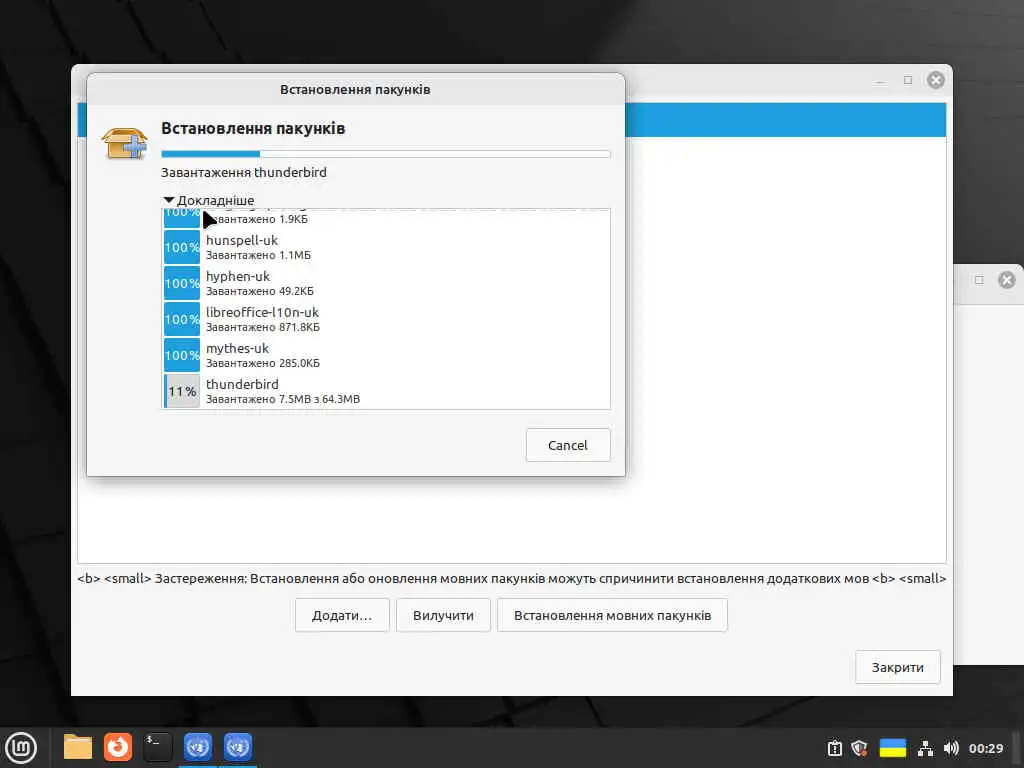Select the thunderbird package row

(386, 391)
